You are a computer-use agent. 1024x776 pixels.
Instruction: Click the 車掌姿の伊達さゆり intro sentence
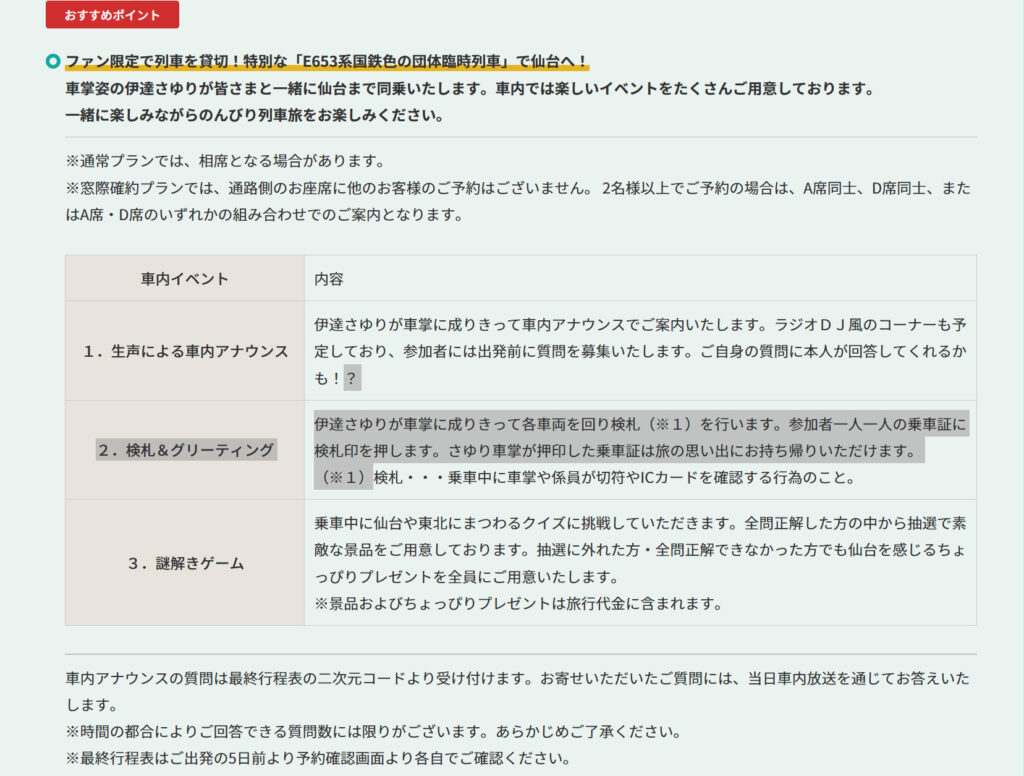[470, 89]
